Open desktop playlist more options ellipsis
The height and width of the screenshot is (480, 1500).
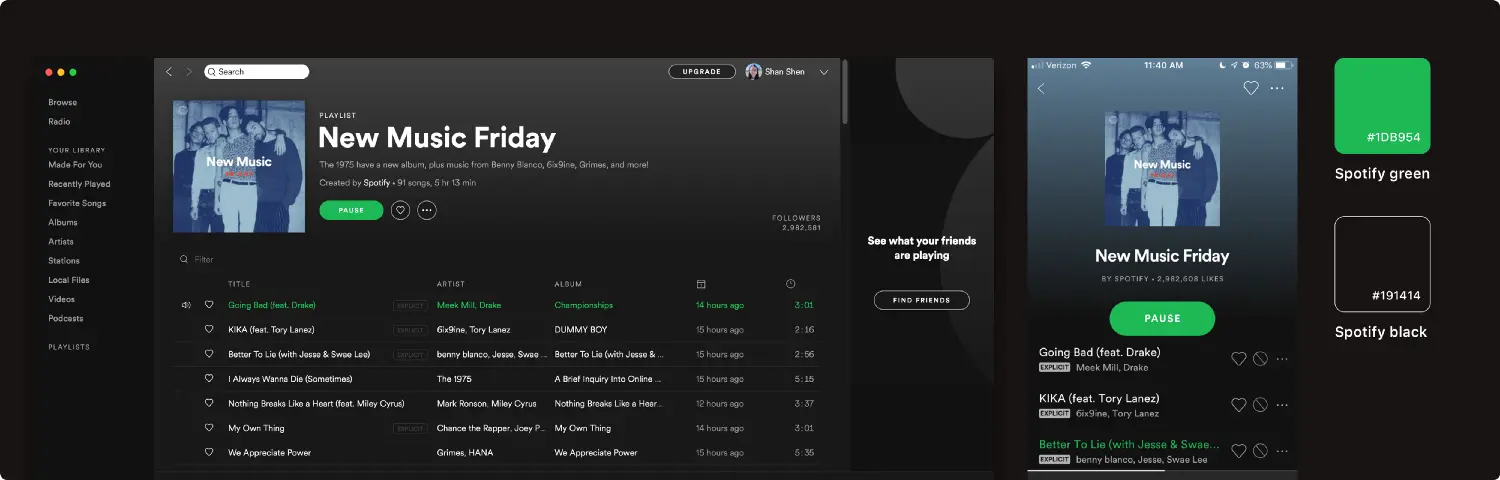(427, 210)
